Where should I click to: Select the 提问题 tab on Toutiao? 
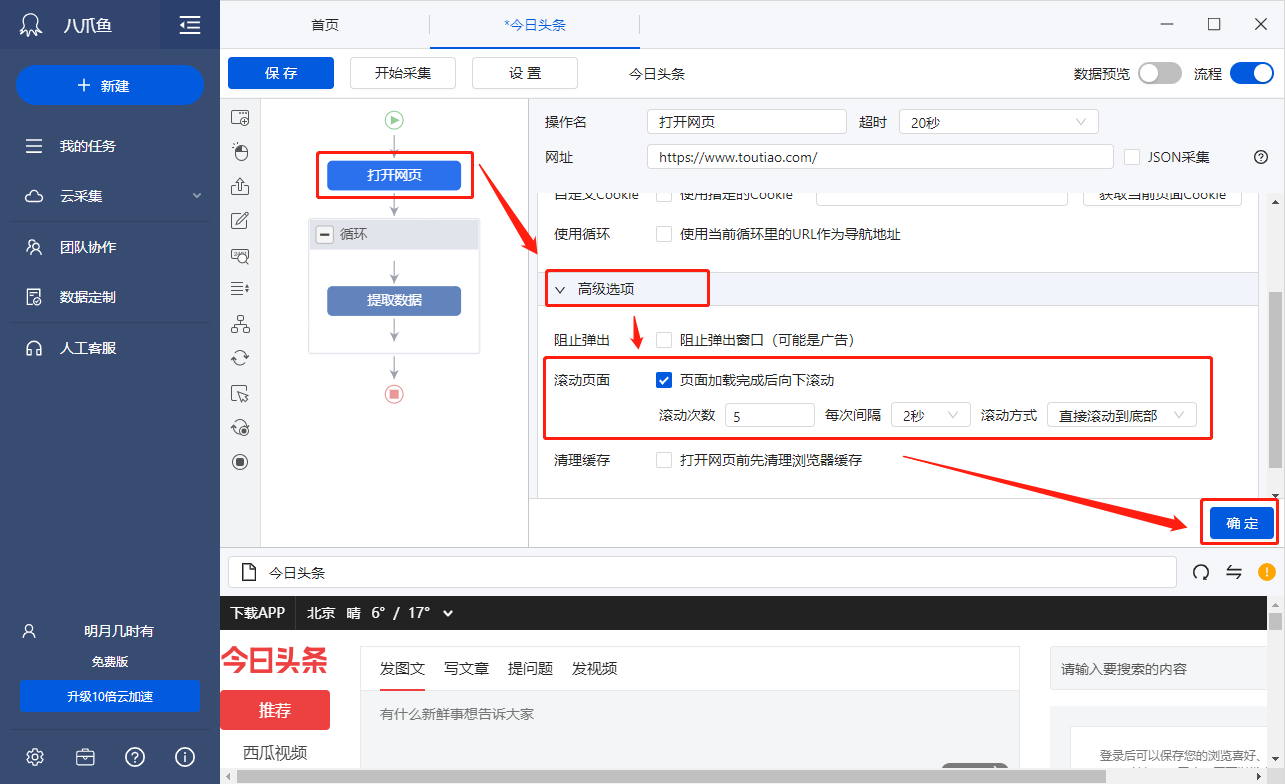(530, 668)
